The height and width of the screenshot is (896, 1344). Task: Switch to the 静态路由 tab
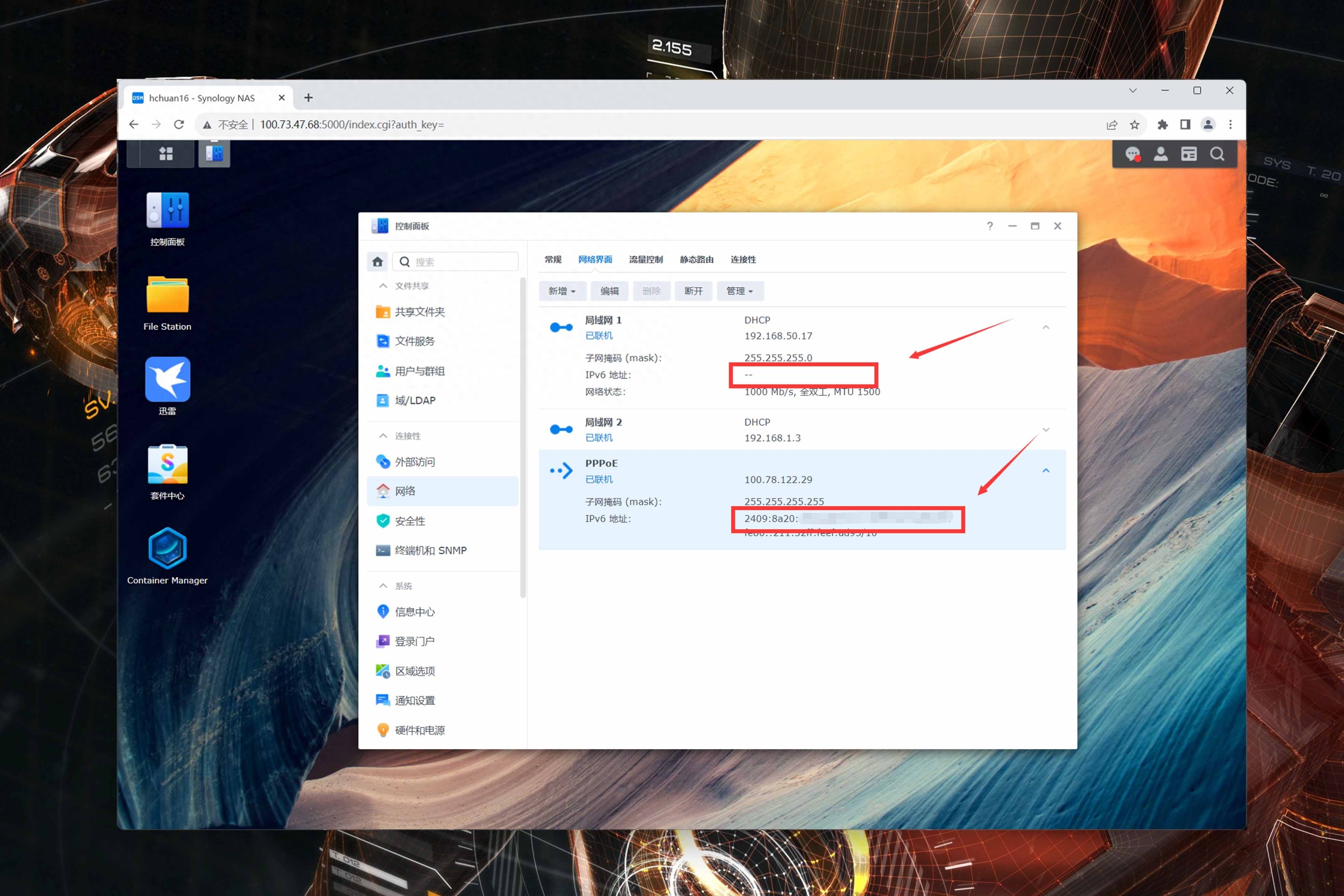(x=697, y=259)
